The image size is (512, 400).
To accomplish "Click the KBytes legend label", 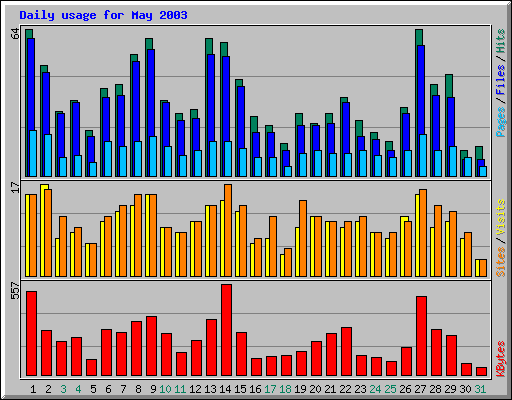I will click(x=500, y=359).
